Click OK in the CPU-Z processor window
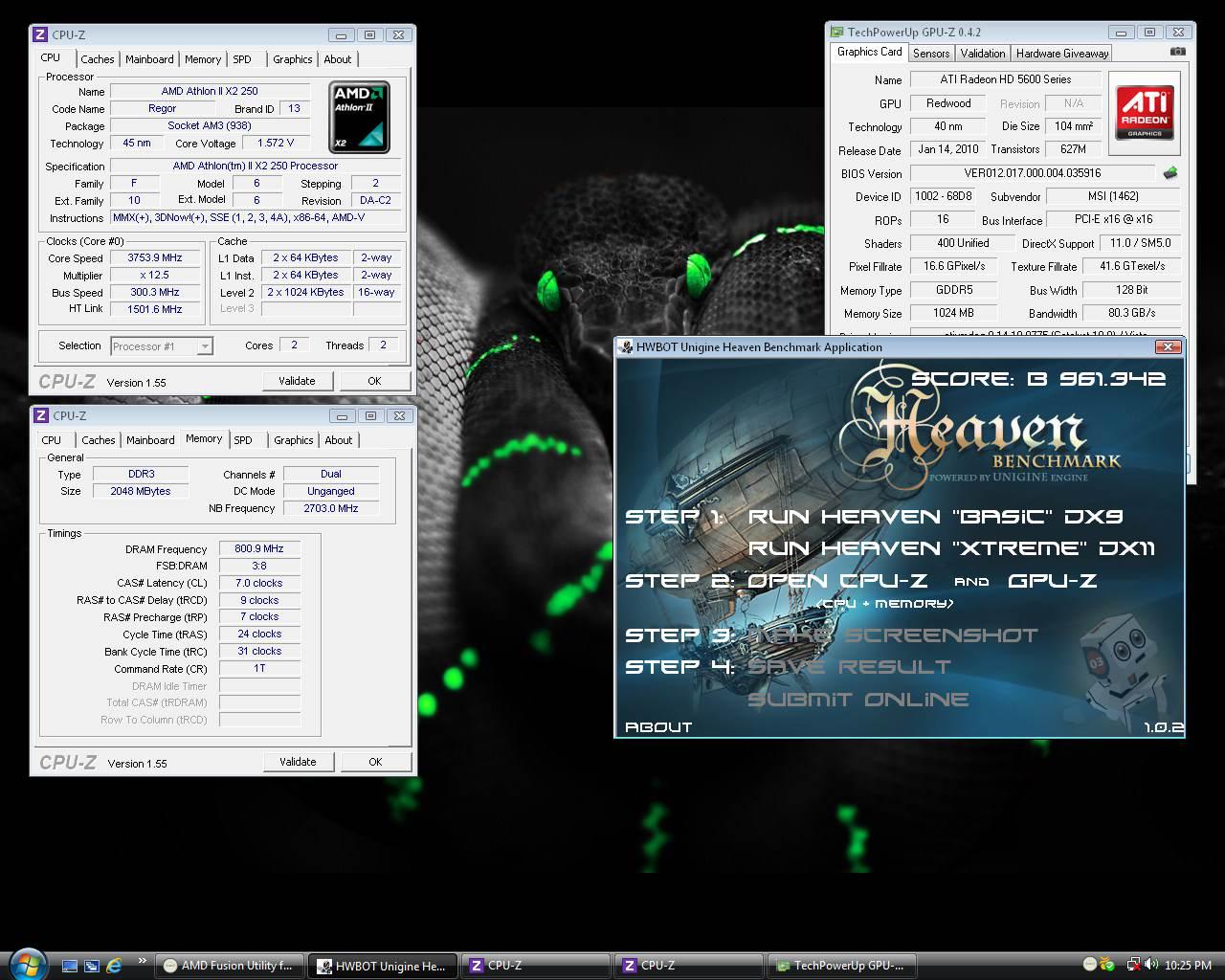Screen dimensions: 1225x980 pyautogui.click(x=374, y=381)
